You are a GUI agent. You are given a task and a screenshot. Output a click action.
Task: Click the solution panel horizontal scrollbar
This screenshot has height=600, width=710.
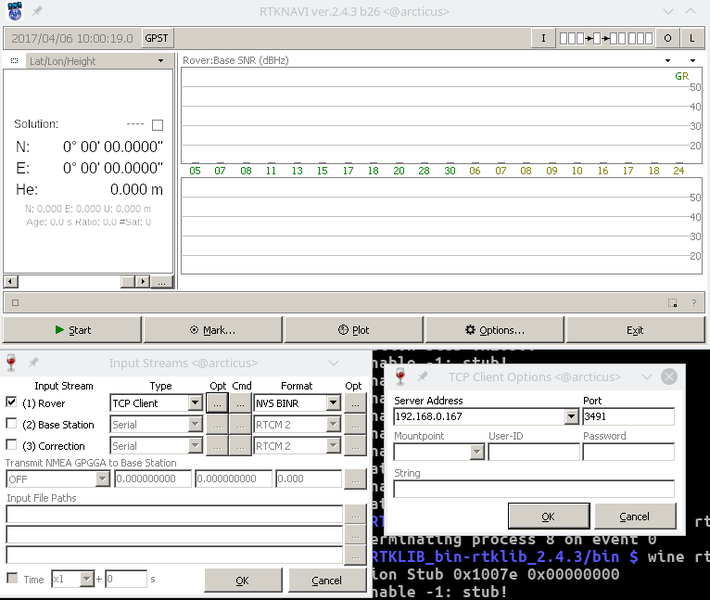click(x=70, y=282)
